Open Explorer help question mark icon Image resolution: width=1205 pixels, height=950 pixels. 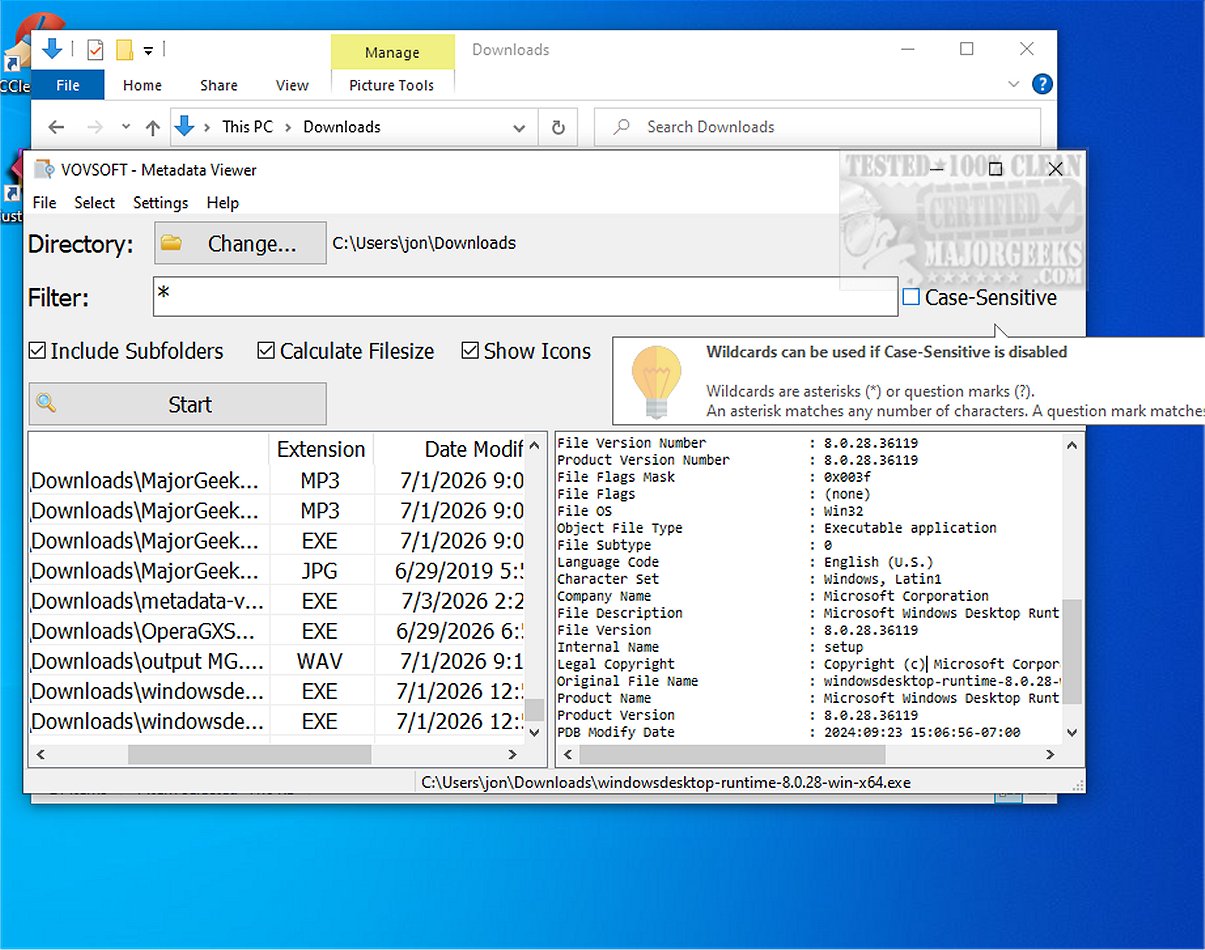1042,84
